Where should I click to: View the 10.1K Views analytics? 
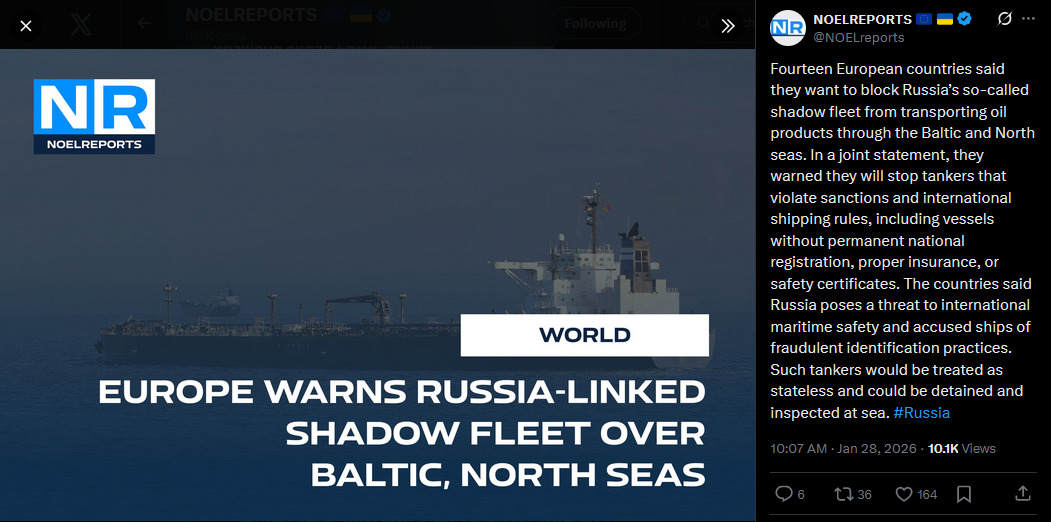pos(962,449)
